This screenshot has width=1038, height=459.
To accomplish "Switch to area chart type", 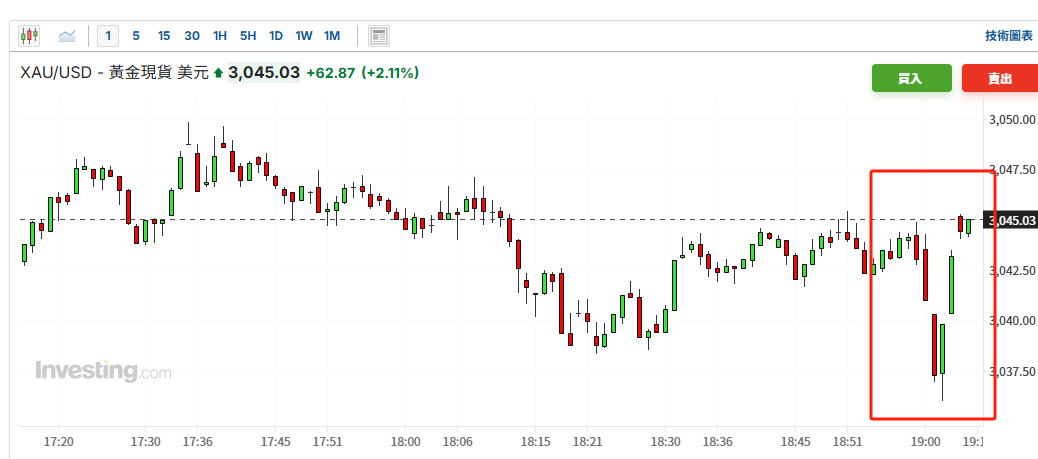I will tap(67, 36).
